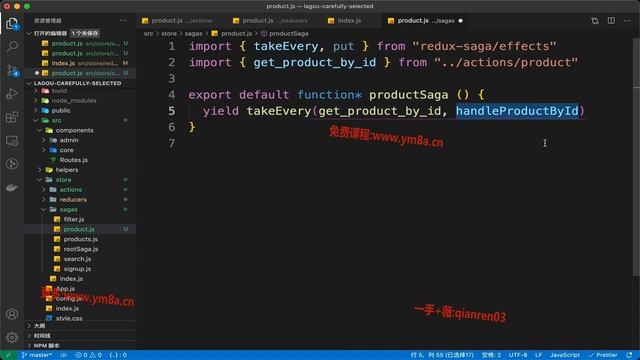
Task: Open filter.js in sagas folder
Action: coord(74,219)
